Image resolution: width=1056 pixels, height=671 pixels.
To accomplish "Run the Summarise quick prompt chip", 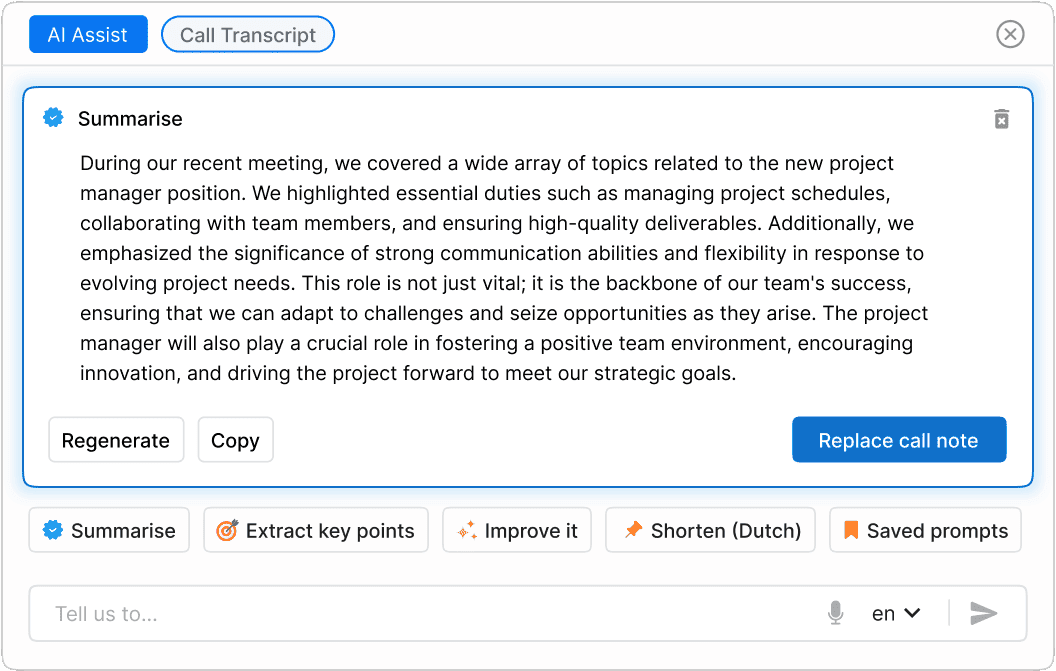I will (109, 531).
